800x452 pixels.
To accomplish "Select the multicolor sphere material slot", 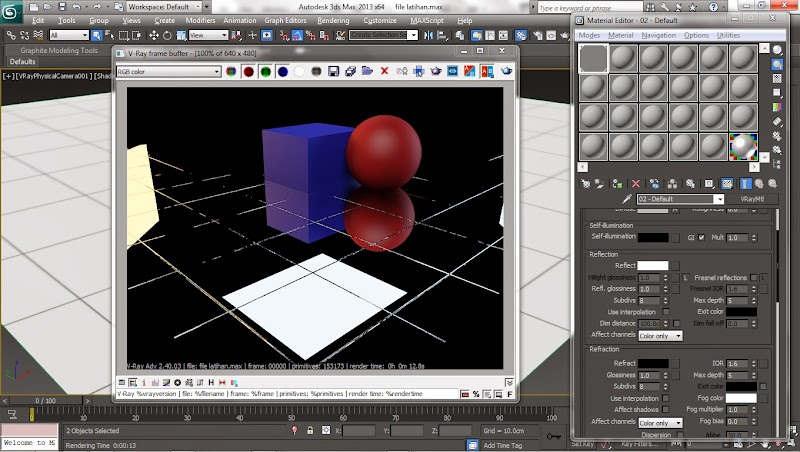I will [x=743, y=147].
